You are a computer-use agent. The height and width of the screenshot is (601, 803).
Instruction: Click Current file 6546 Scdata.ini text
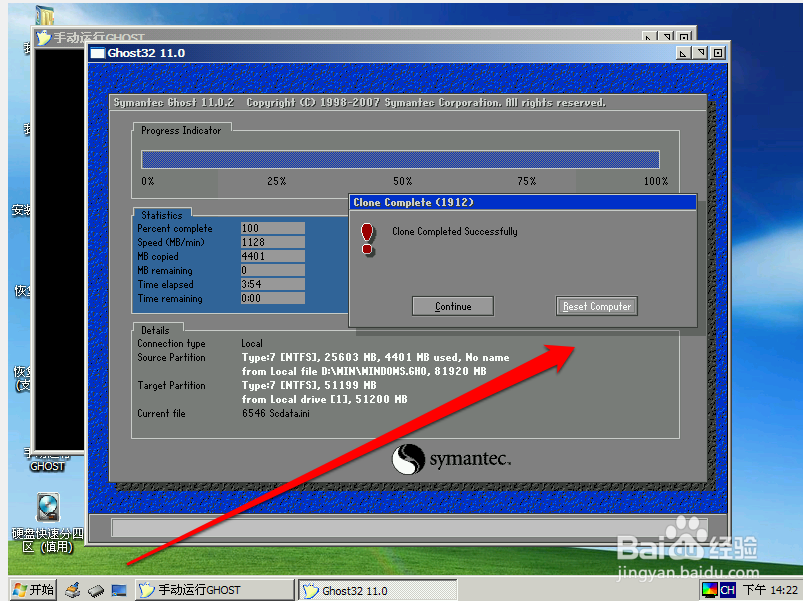(x=276, y=413)
